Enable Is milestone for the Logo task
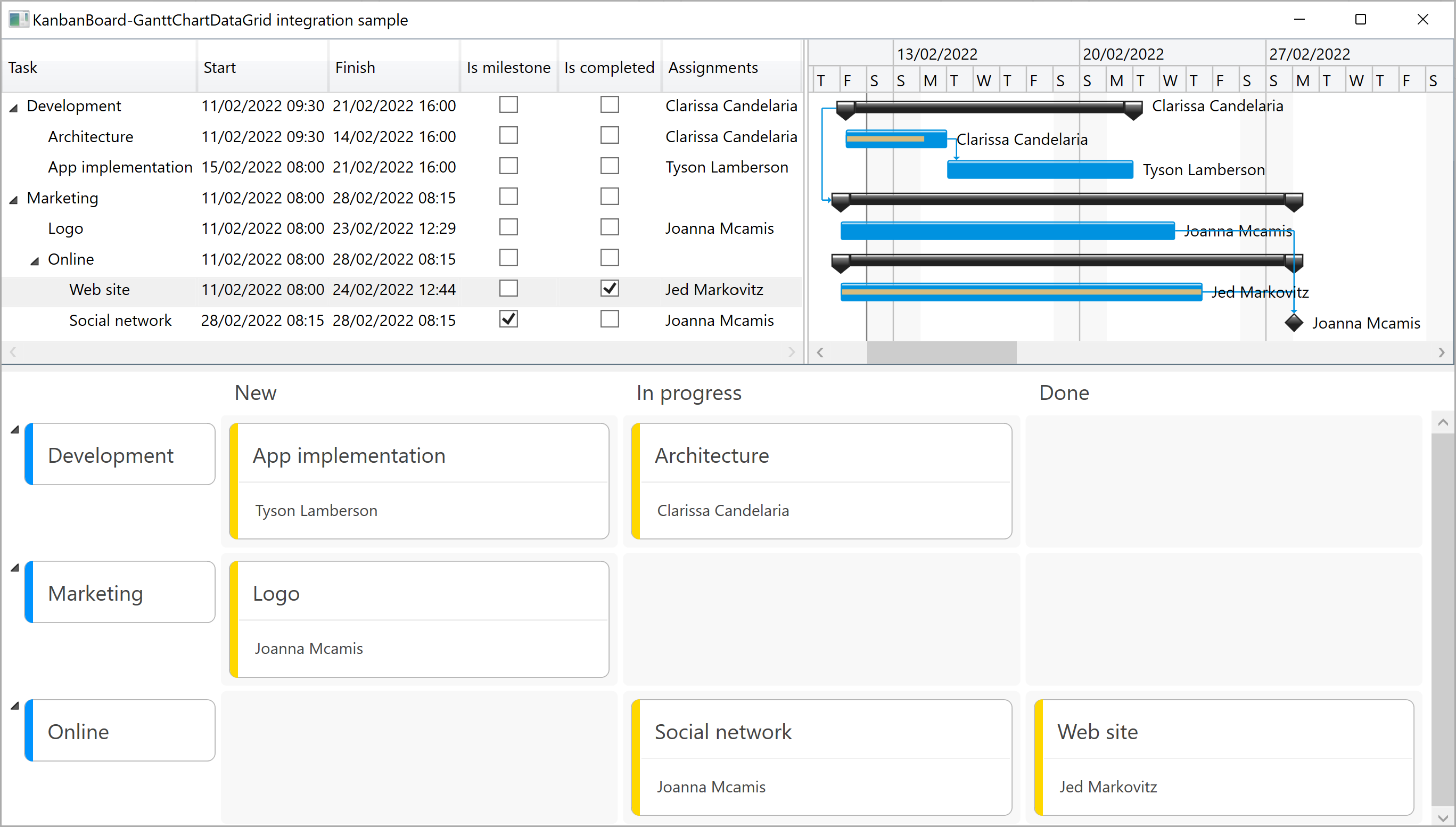The width and height of the screenshot is (1456, 827). (x=508, y=227)
